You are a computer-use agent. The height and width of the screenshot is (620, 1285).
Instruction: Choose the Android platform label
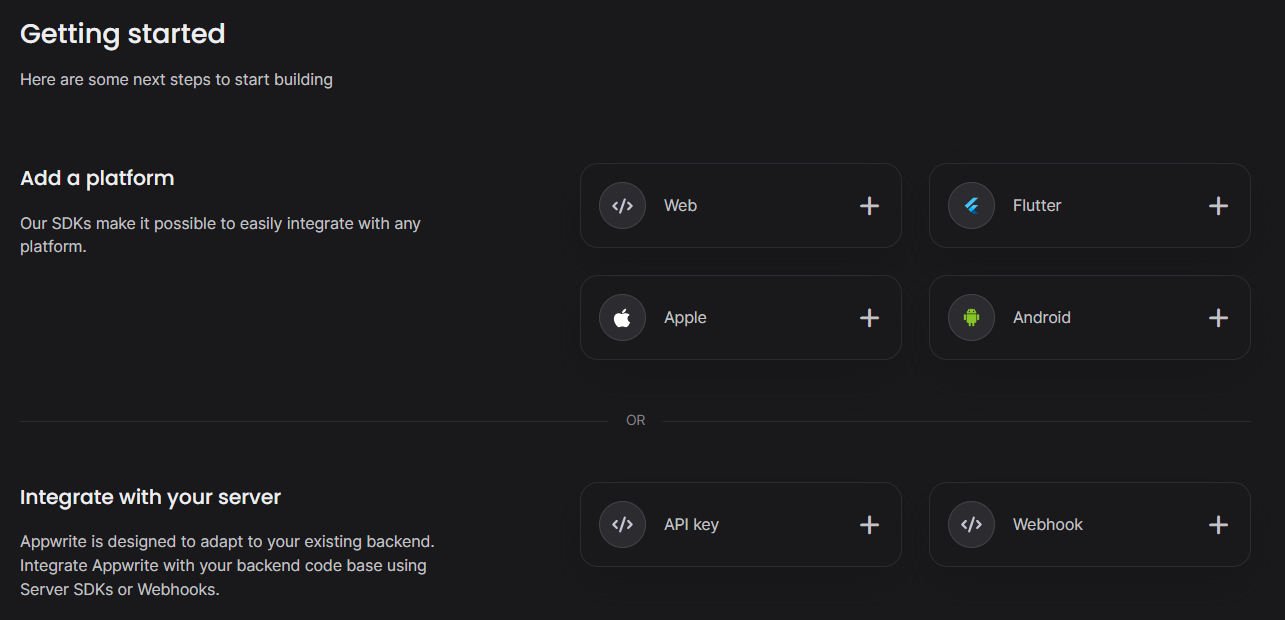pos(1041,318)
